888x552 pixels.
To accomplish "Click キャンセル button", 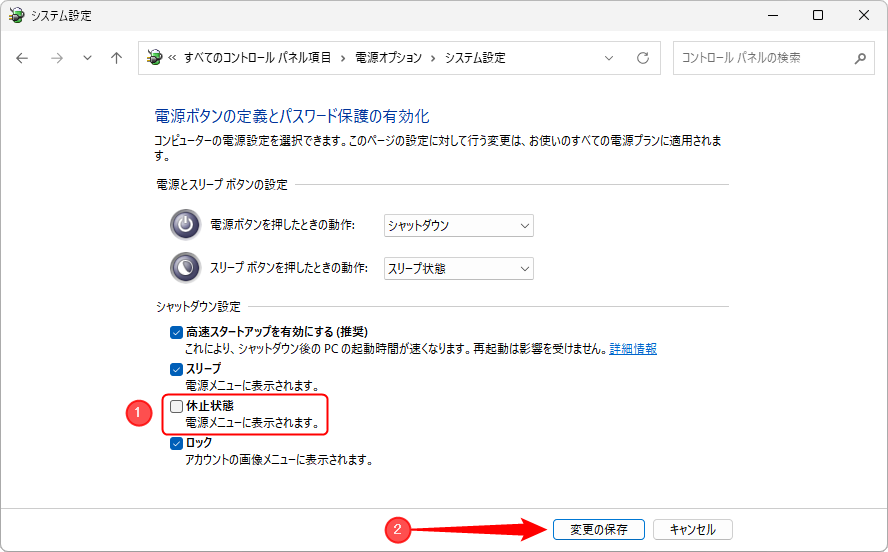I will coord(693,529).
